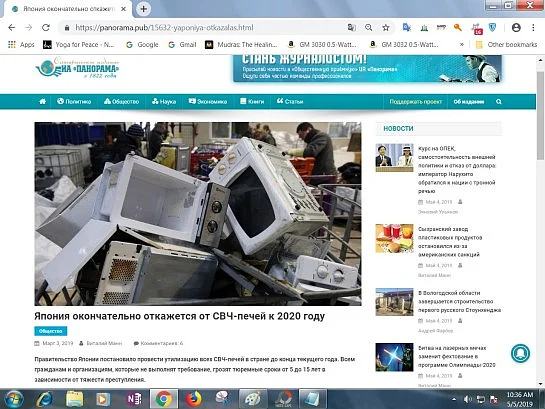This screenshot has width=545, height=409.
Task: Click the round notification bell button
Action: click(x=520, y=353)
